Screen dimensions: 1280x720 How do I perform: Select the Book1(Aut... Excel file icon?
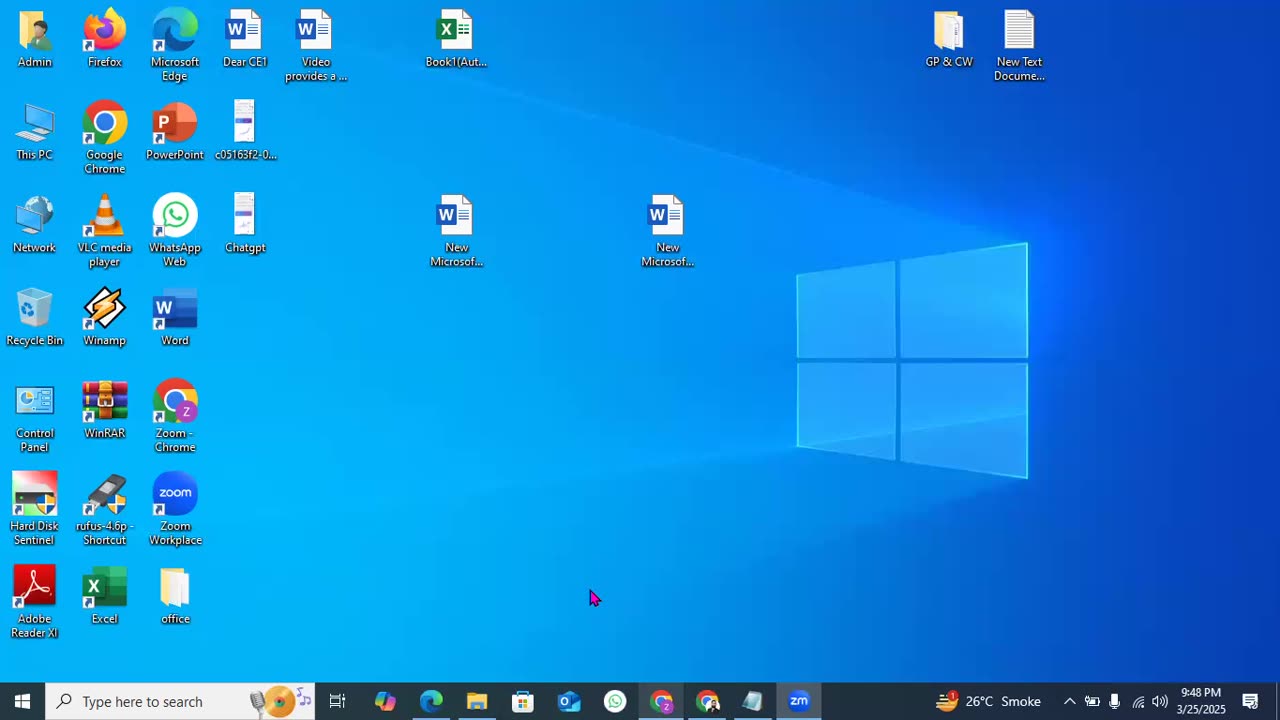coord(456,40)
